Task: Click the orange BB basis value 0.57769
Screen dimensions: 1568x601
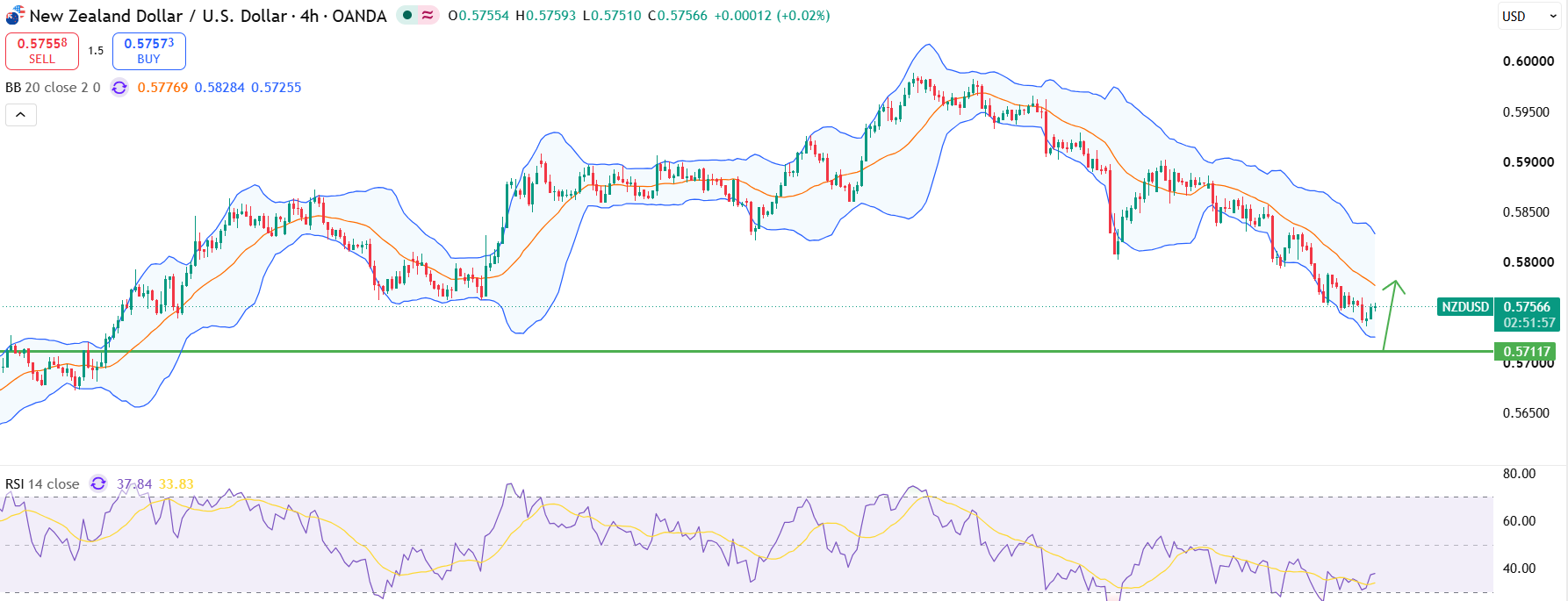Action: [x=162, y=88]
